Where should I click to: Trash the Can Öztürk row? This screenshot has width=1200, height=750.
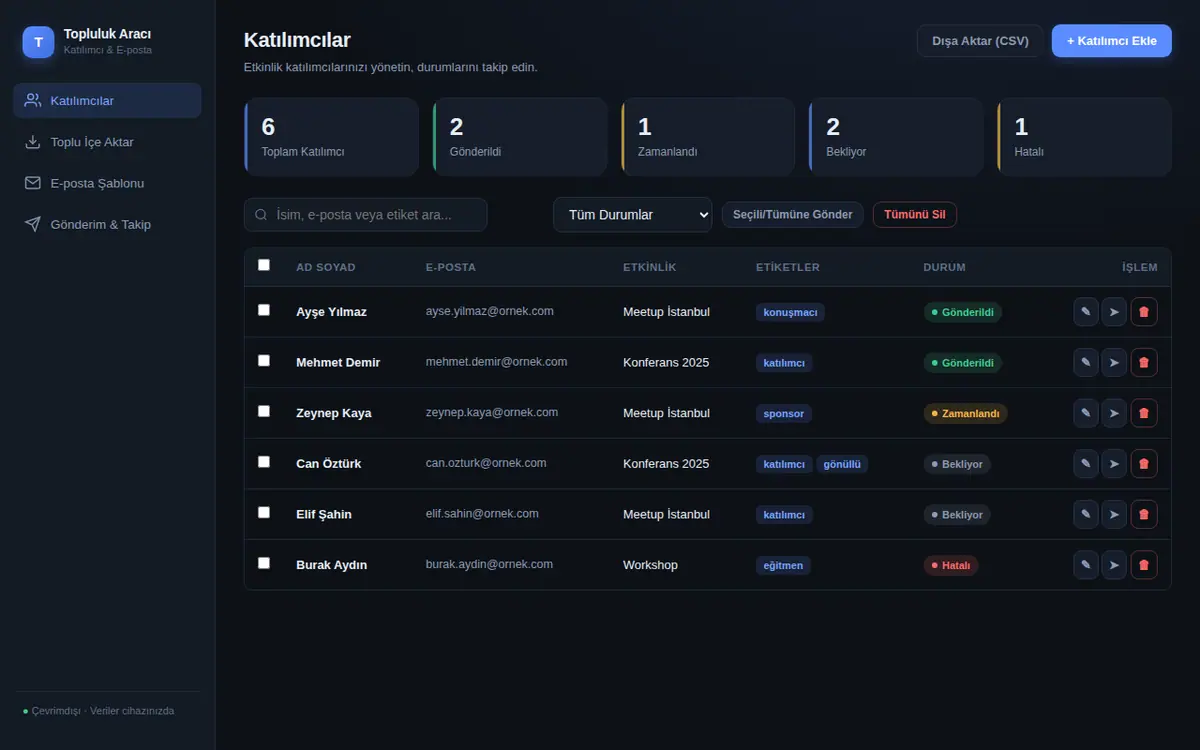click(x=1144, y=463)
